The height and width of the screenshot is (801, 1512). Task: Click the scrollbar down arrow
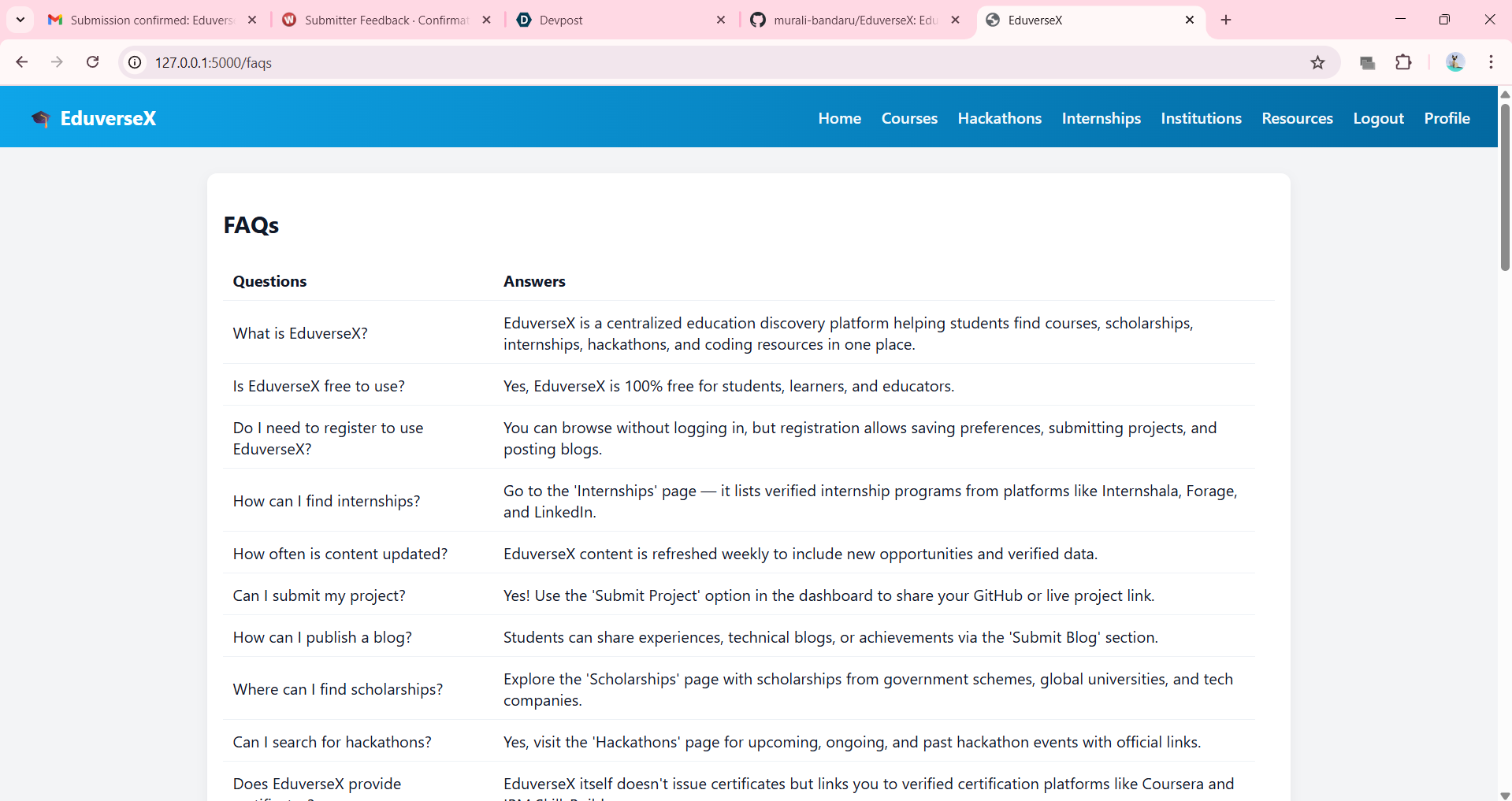pos(1505,795)
